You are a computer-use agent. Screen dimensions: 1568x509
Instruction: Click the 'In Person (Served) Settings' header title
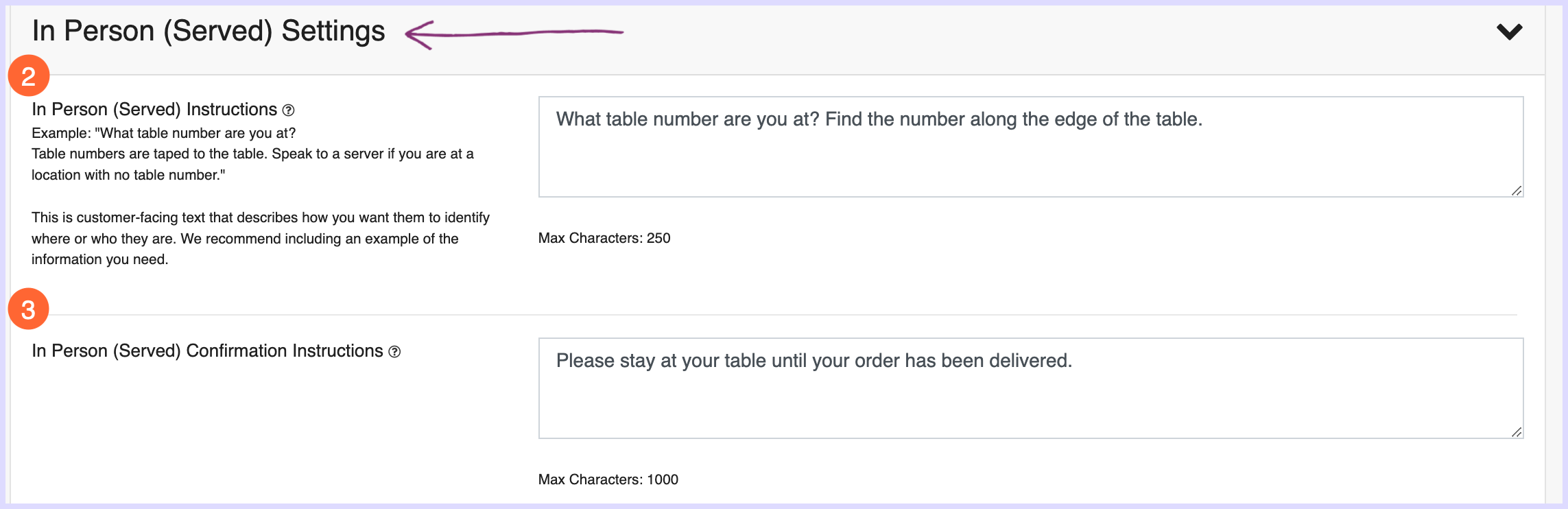click(x=209, y=32)
